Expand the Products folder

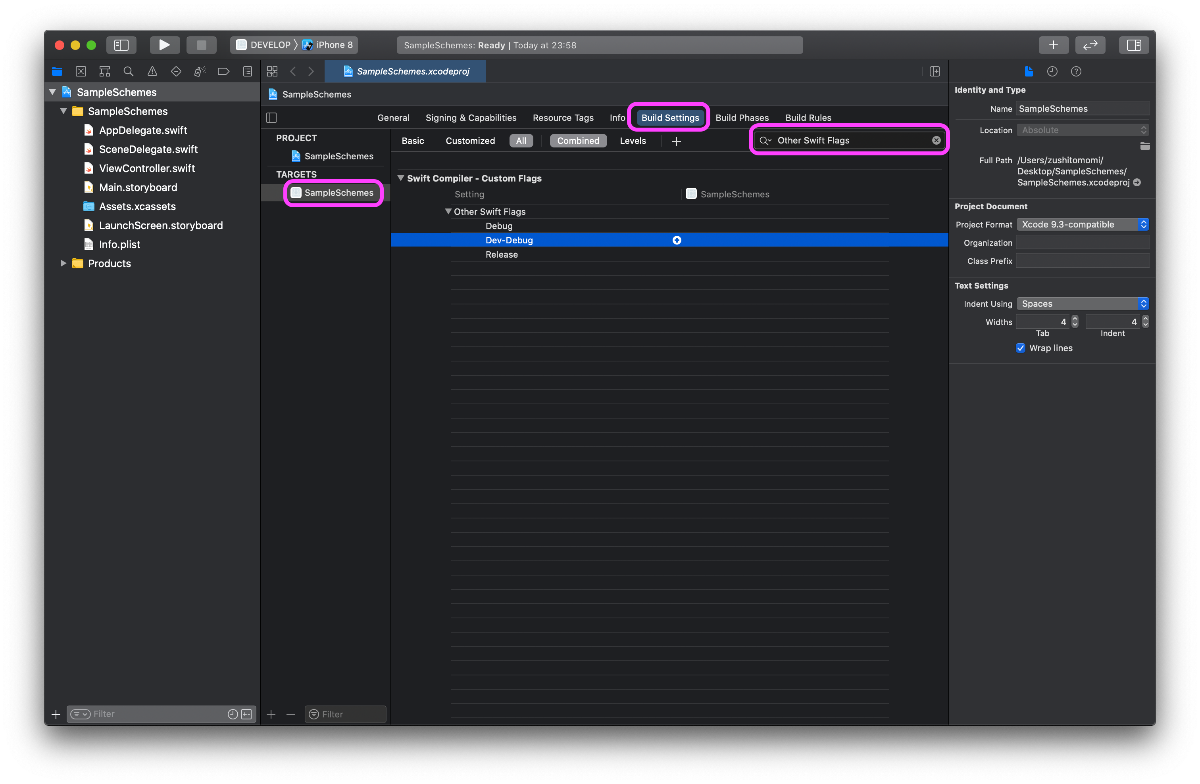(64, 263)
